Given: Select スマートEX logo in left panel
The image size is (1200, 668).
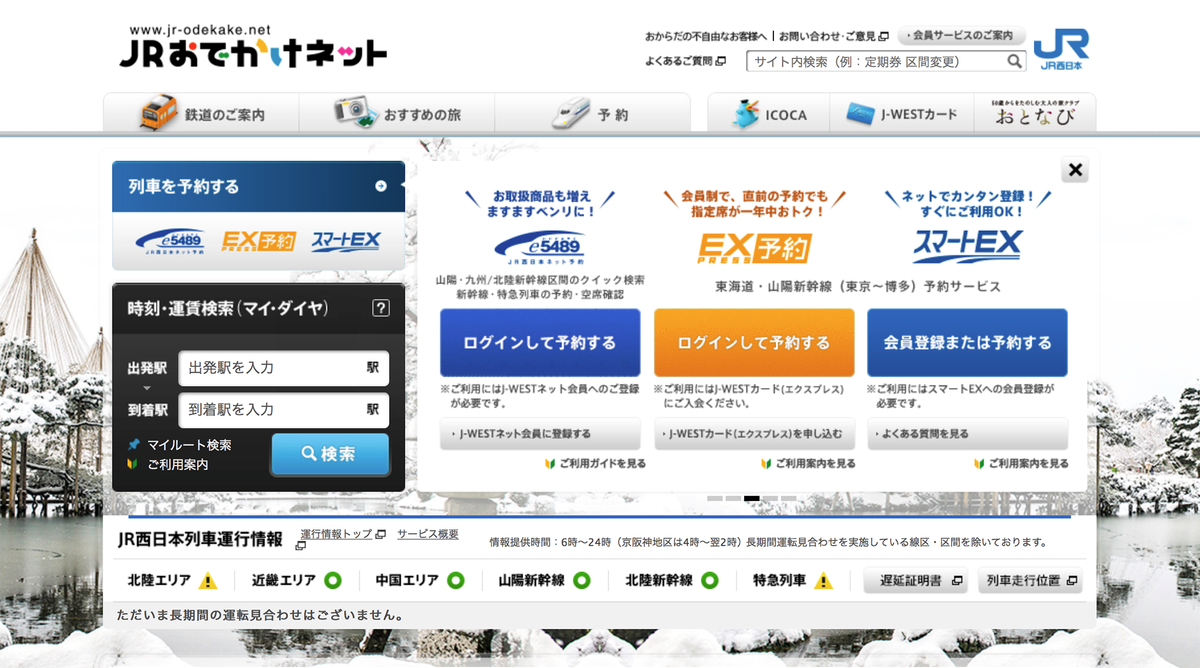Looking at the screenshot, I should [x=345, y=241].
